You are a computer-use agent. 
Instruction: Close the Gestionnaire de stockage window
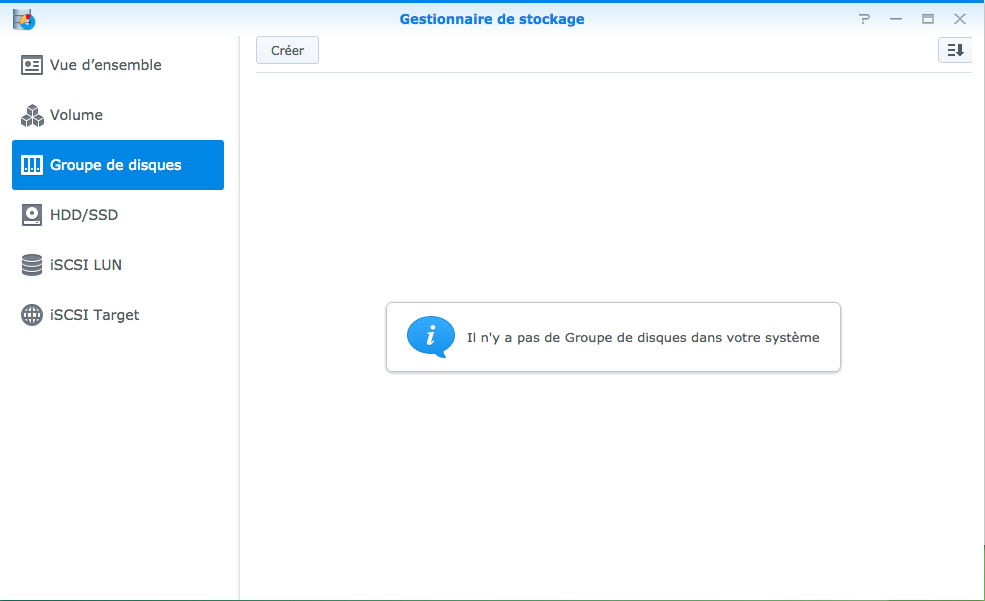point(960,19)
